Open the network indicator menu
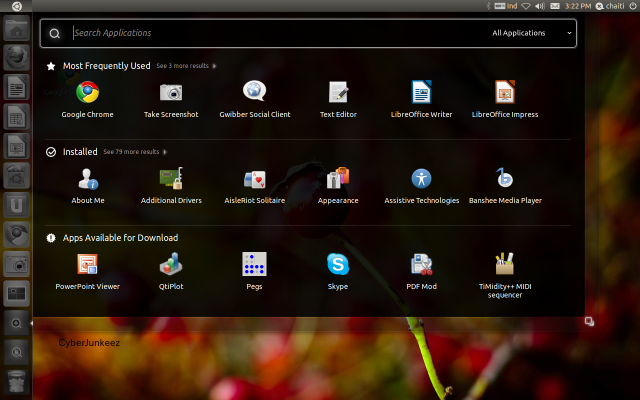This screenshot has width=640, height=400. [x=526, y=6]
